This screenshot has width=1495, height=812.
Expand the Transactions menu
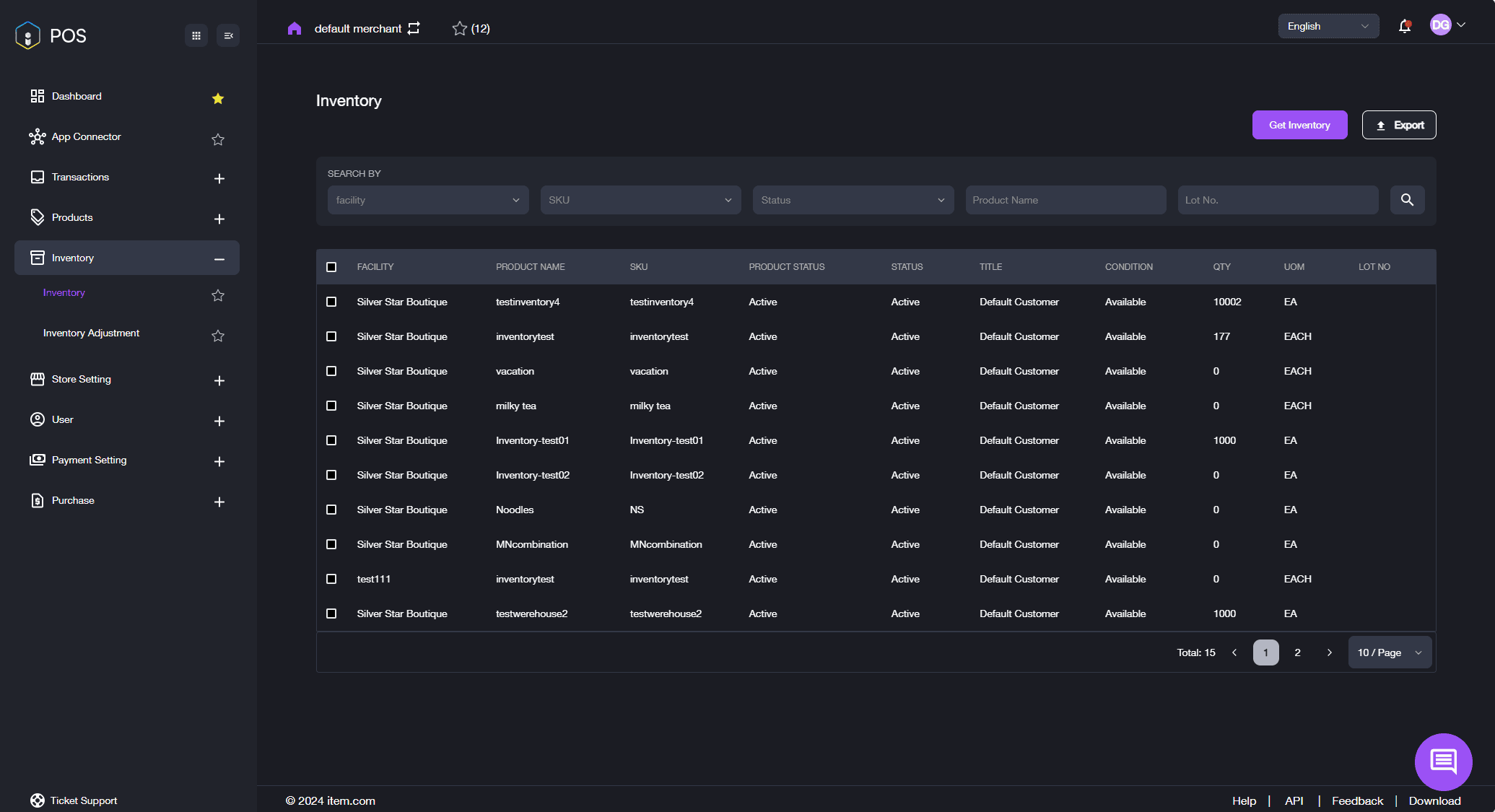[x=219, y=178]
